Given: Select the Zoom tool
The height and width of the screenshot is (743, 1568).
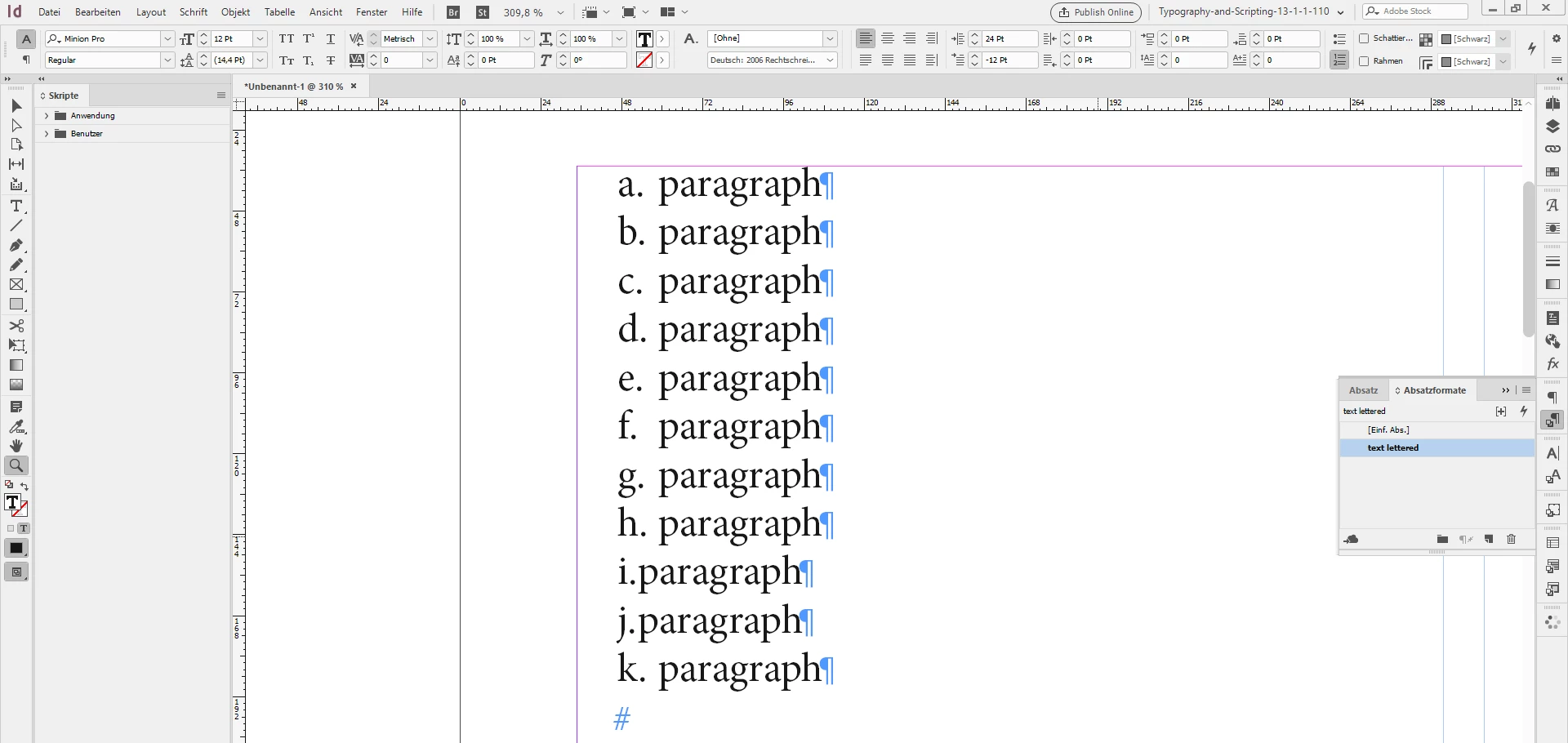Looking at the screenshot, I should [16, 465].
